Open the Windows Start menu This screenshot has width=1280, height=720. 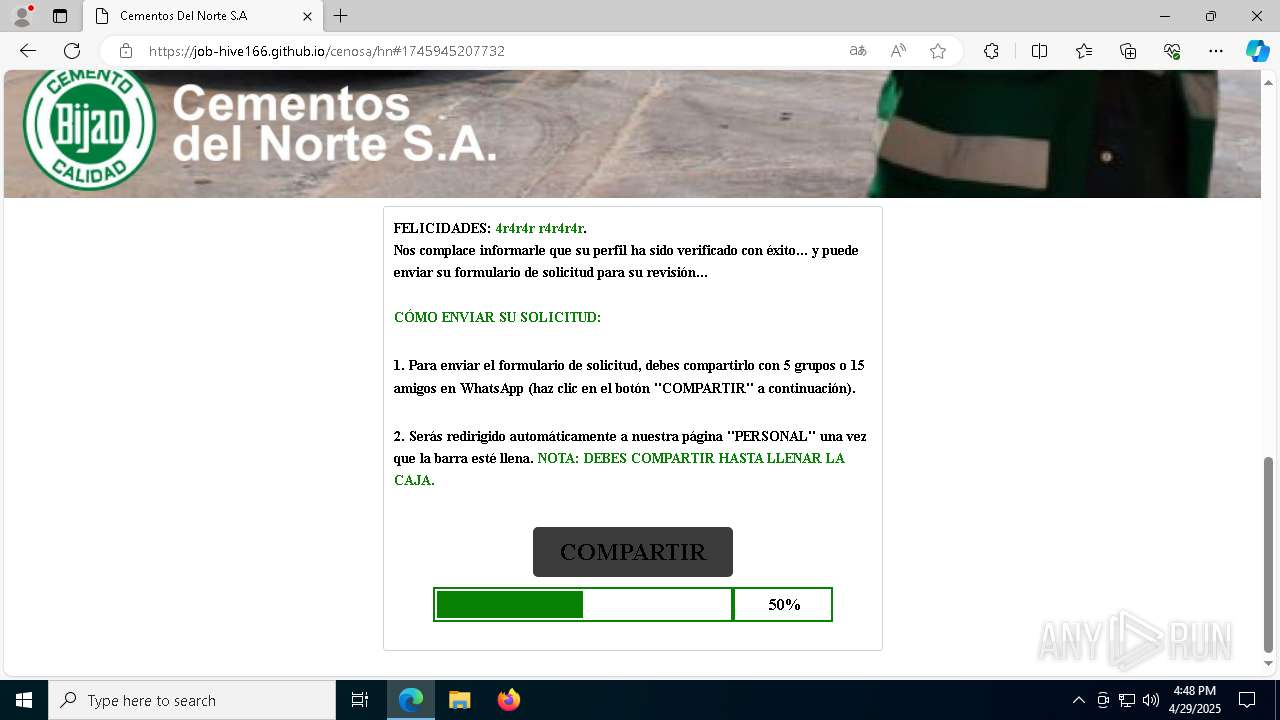pos(24,700)
